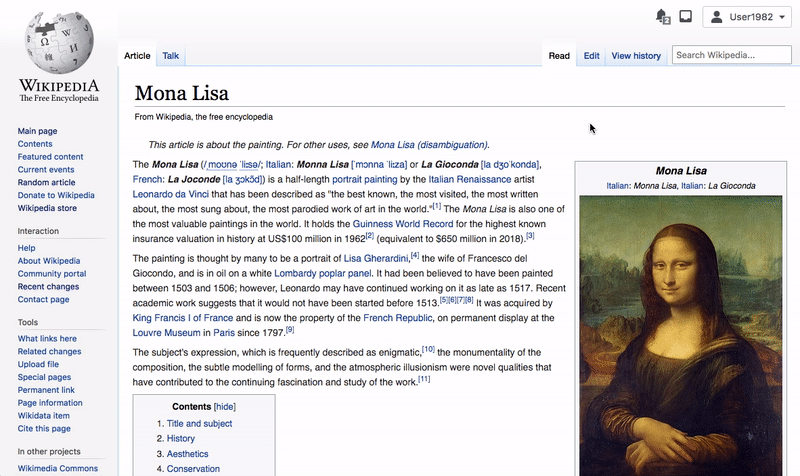Click the Guinness World Record link

(x=403, y=223)
